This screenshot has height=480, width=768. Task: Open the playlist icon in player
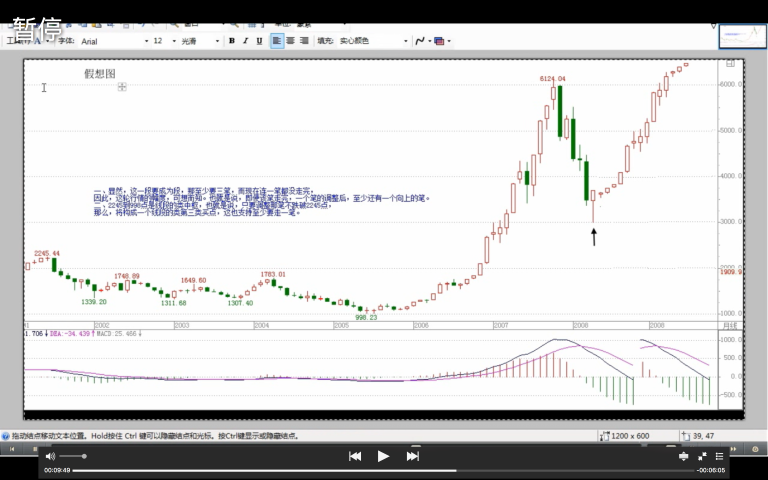(x=718, y=456)
